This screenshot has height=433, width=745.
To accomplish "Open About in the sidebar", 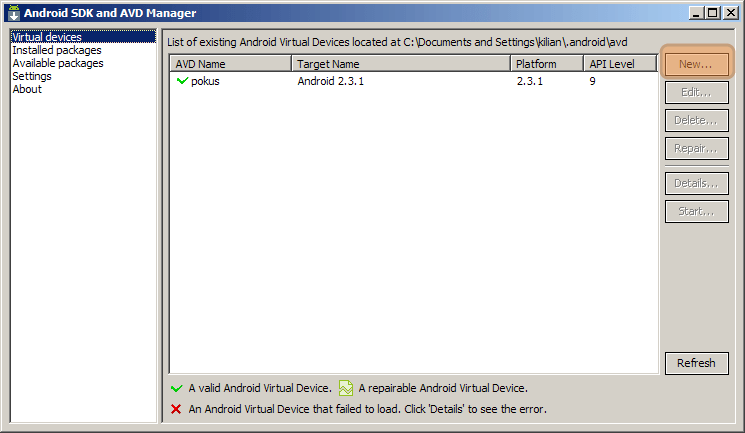I will [27, 89].
